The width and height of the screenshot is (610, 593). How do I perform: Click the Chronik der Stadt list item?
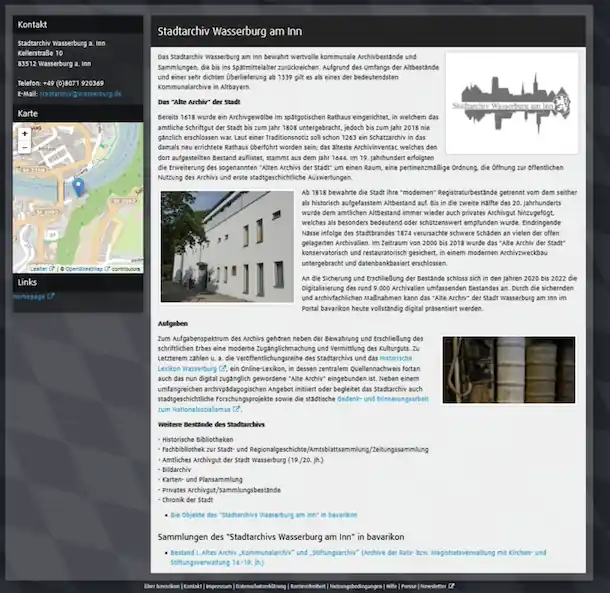tap(187, 500)
